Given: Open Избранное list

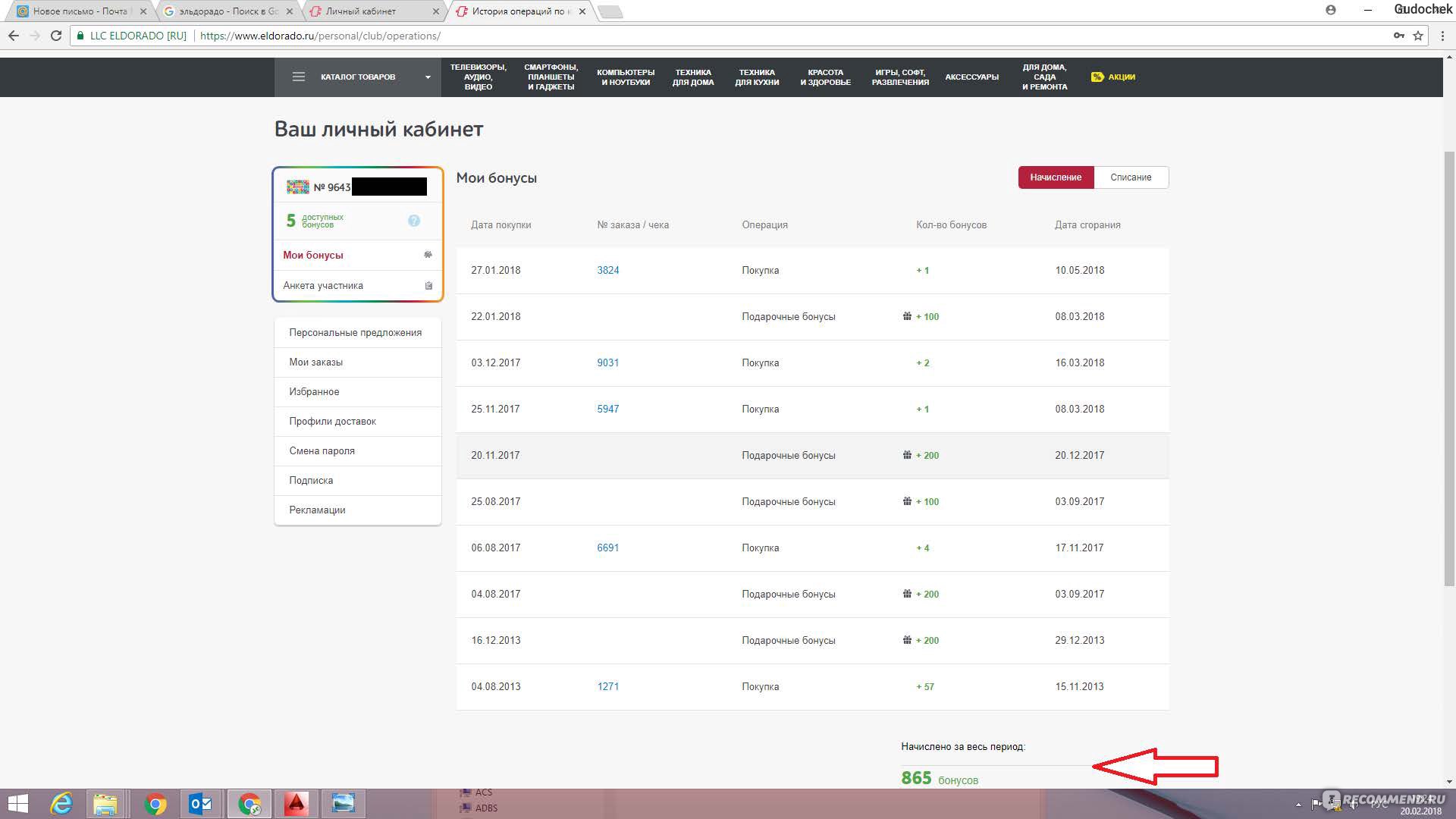Looking at the screenshot, I should pyautogui.click(x=358, y=391).
